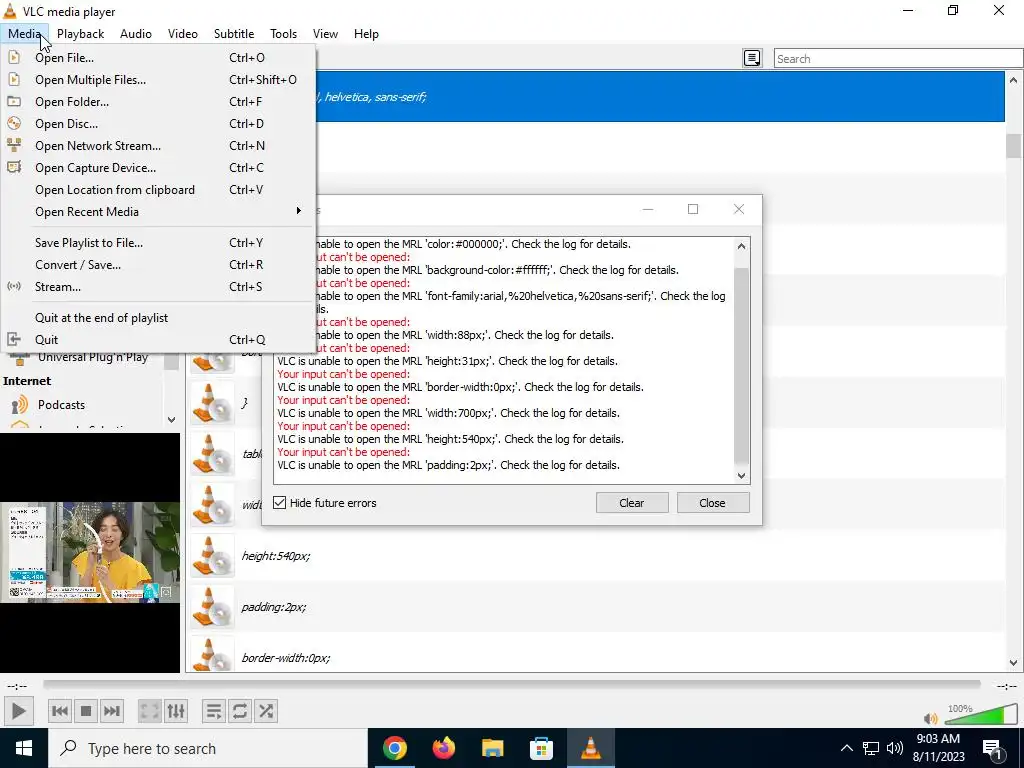The image size is (1024, 768).
Task: Open the Subtitle menu
Action: [x=234, y=34]
